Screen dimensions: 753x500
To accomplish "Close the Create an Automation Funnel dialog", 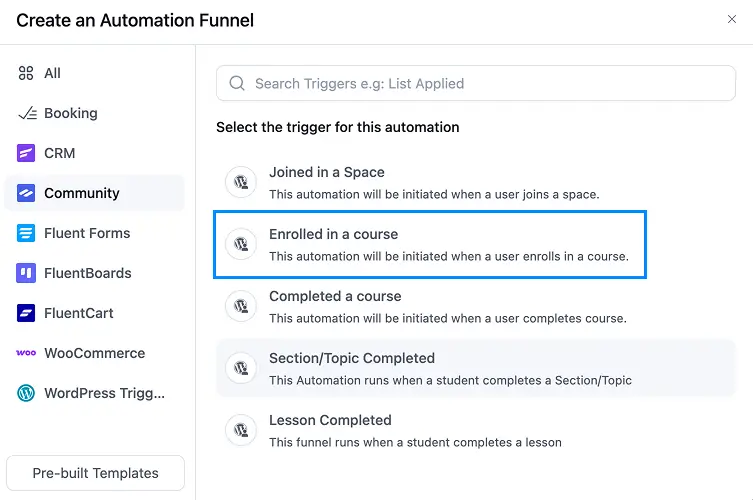I will click(x=731, y=19).
